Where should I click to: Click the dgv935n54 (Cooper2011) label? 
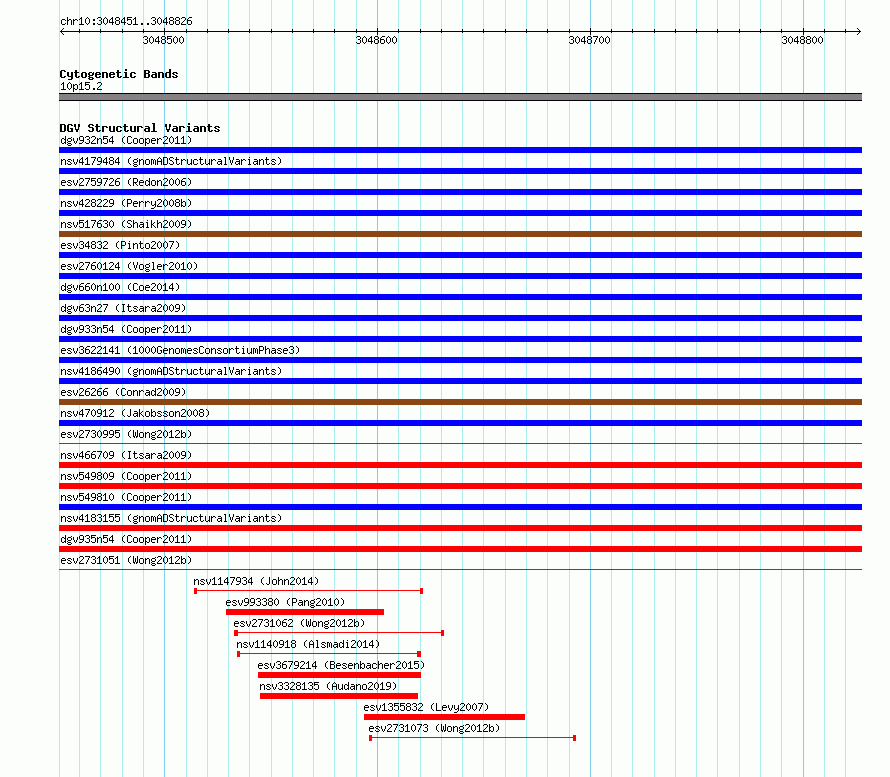(126, 539)
